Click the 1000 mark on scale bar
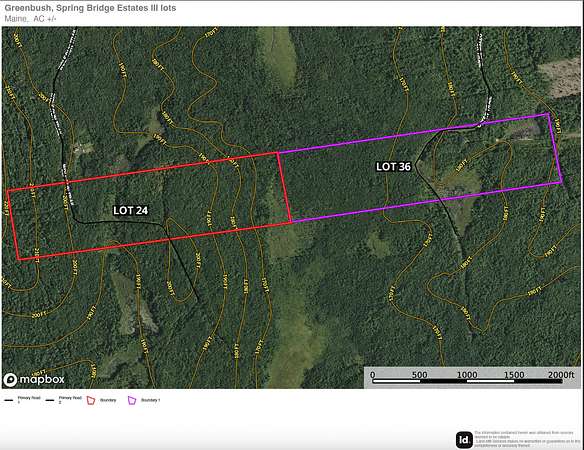Image resolution: width=584 pixels, height=450 pixels. coord(467,375)
